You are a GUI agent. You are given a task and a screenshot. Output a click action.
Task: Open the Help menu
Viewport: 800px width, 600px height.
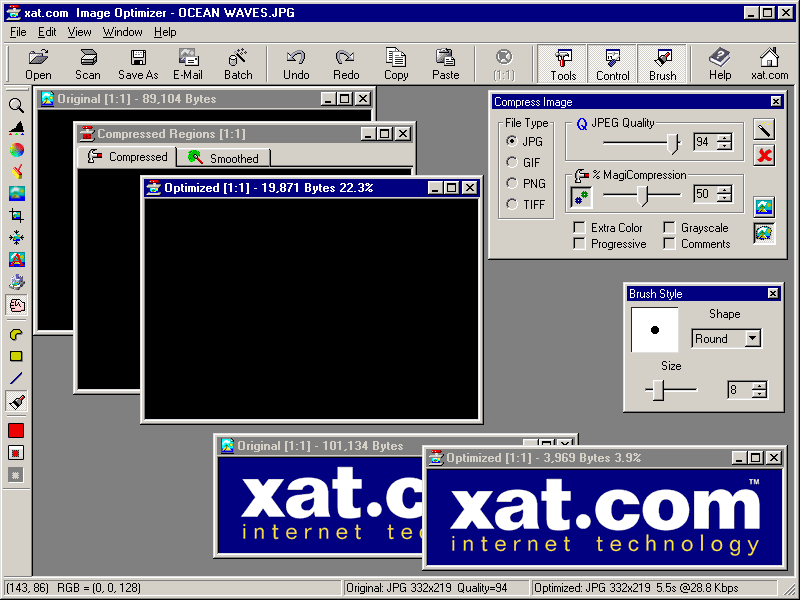coord(165,32)
